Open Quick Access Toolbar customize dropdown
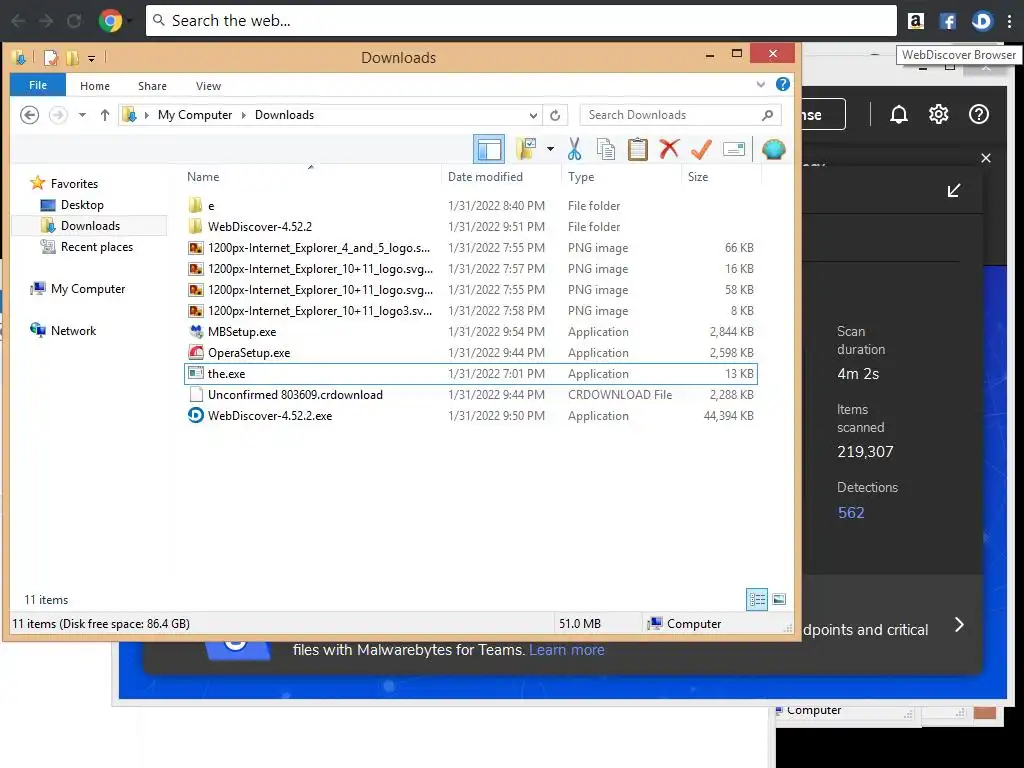The width and height of the screenshot is (1024, 768). click(91, 59)
